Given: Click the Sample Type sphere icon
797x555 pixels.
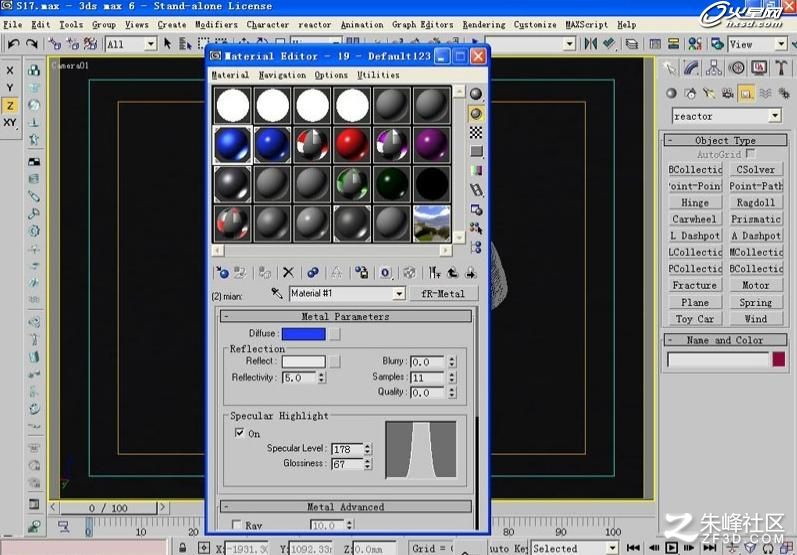Looking at the screenshot, I should (476, 94).
